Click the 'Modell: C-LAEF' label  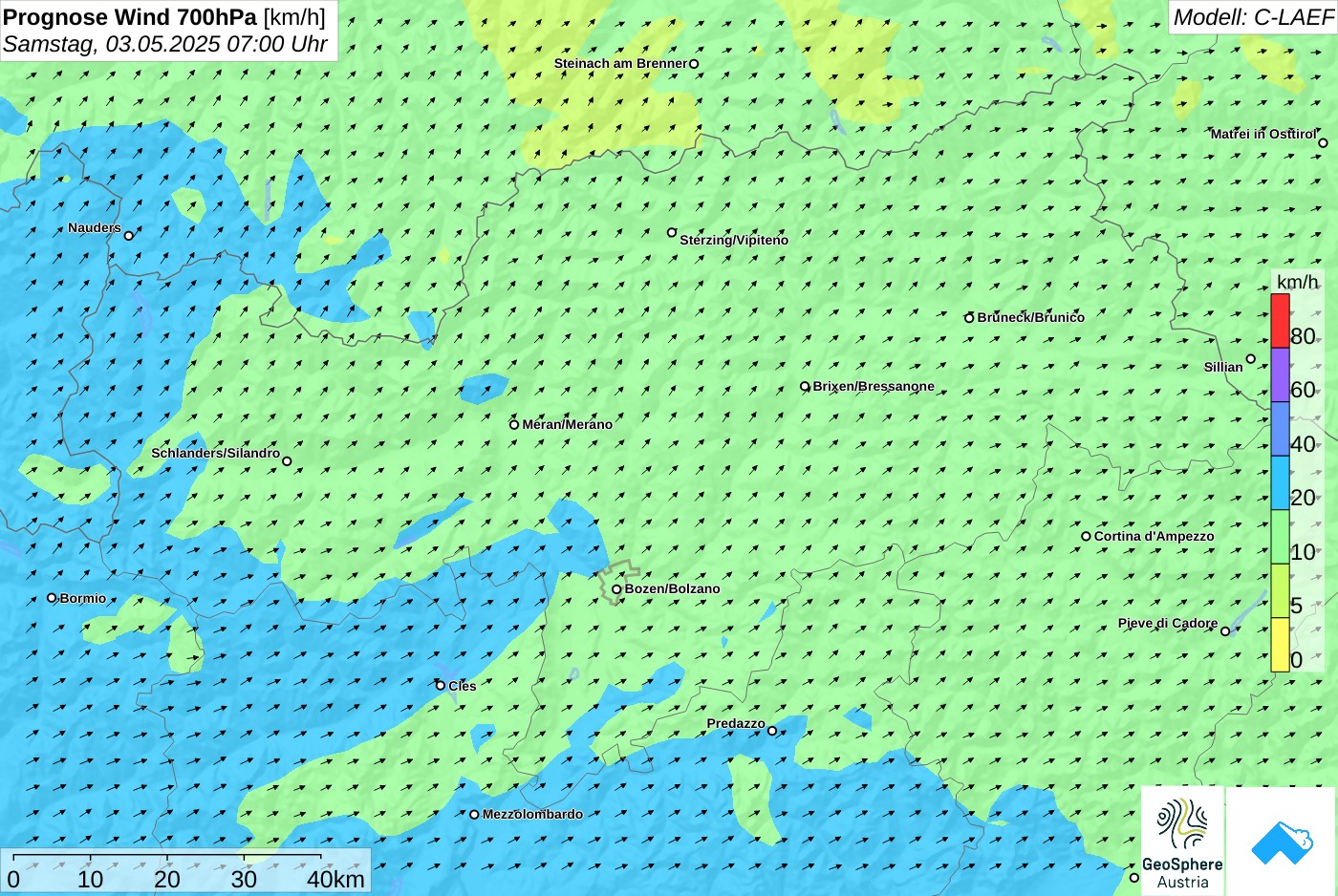(x=1253, y=16)
